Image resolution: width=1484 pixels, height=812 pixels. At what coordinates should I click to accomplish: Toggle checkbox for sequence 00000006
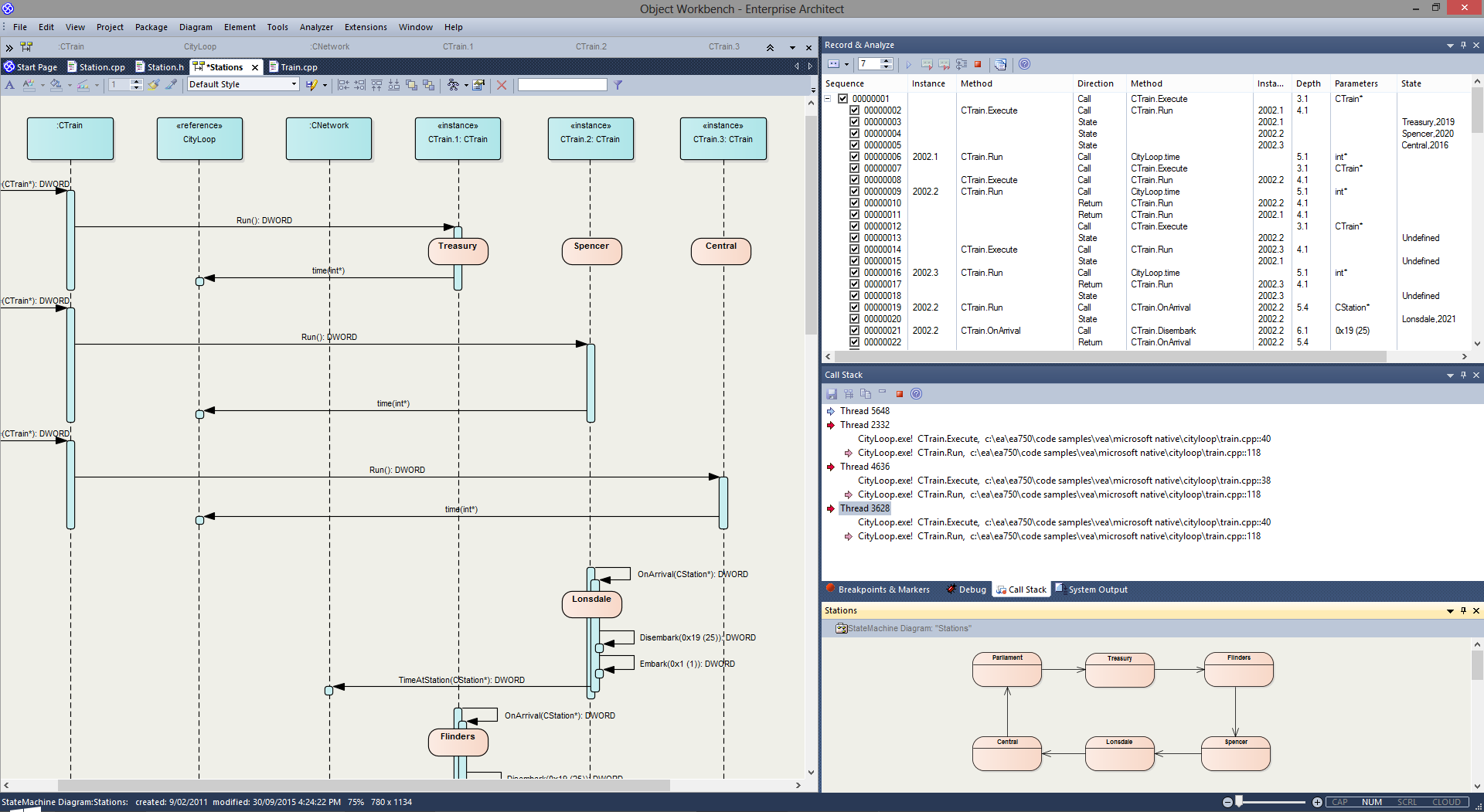pos(855,157)
